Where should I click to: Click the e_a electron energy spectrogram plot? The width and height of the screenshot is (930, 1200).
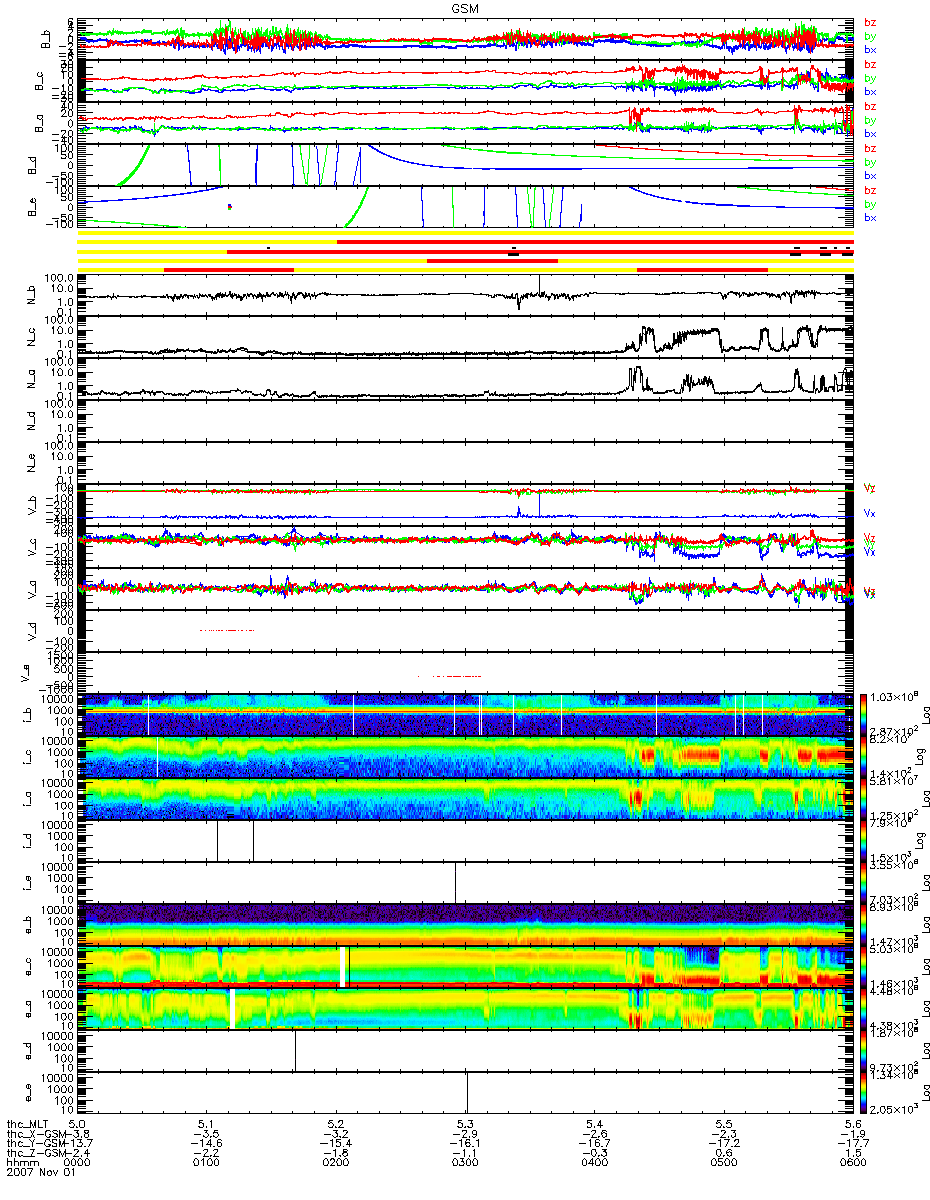[467, 1009]
